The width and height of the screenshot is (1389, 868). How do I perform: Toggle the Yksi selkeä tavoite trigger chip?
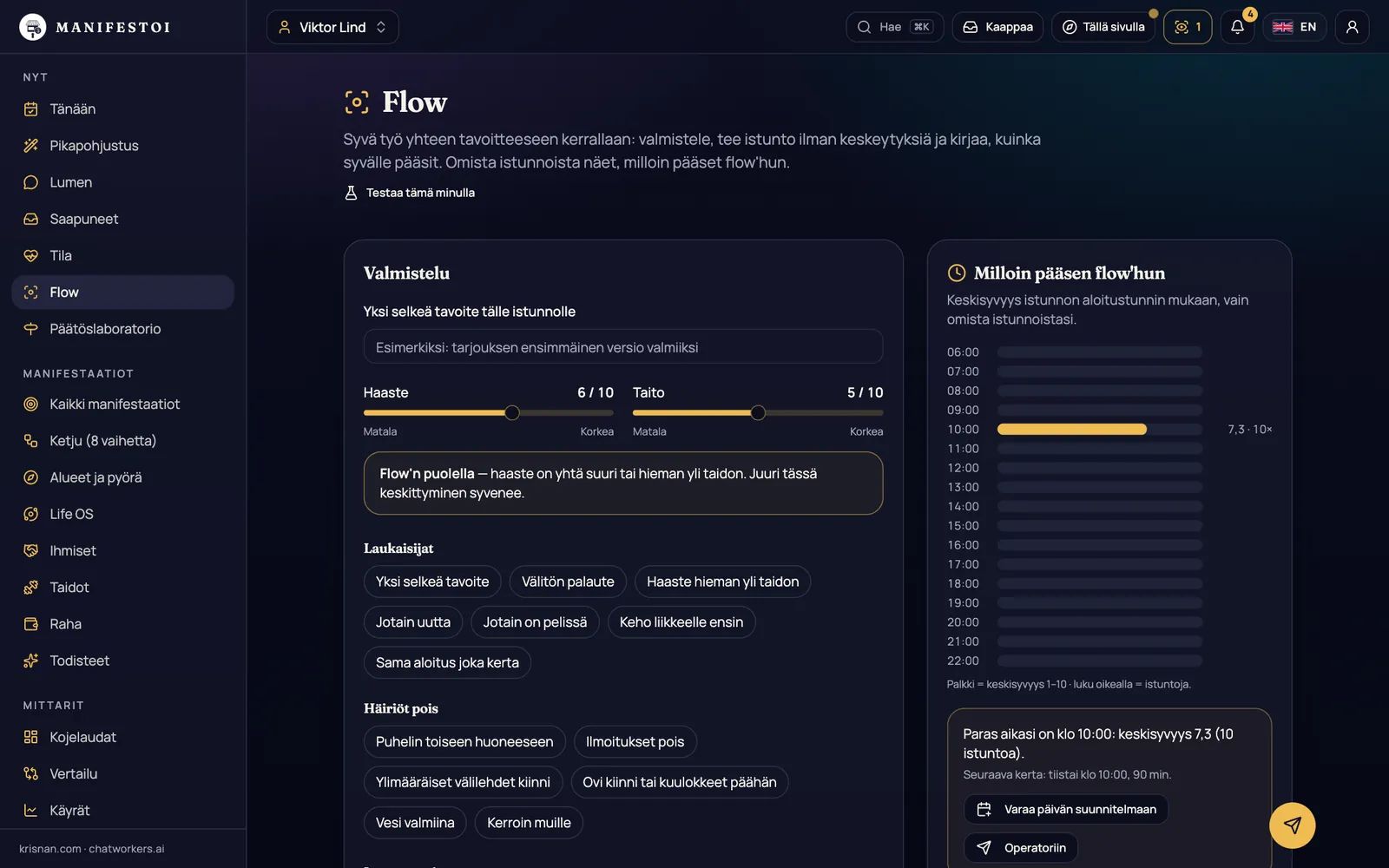click(432, 582)
